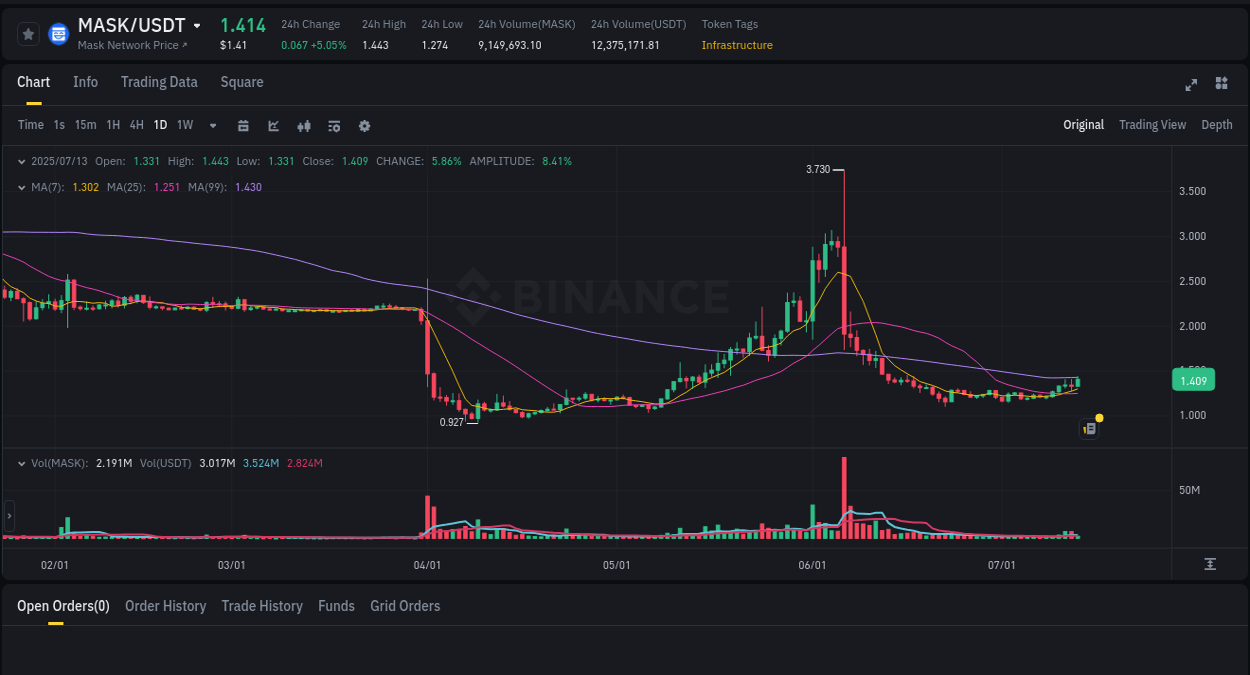Collapse the OHLC info row via its chevron
The image size is (1250, 675).
coord(22,161)
